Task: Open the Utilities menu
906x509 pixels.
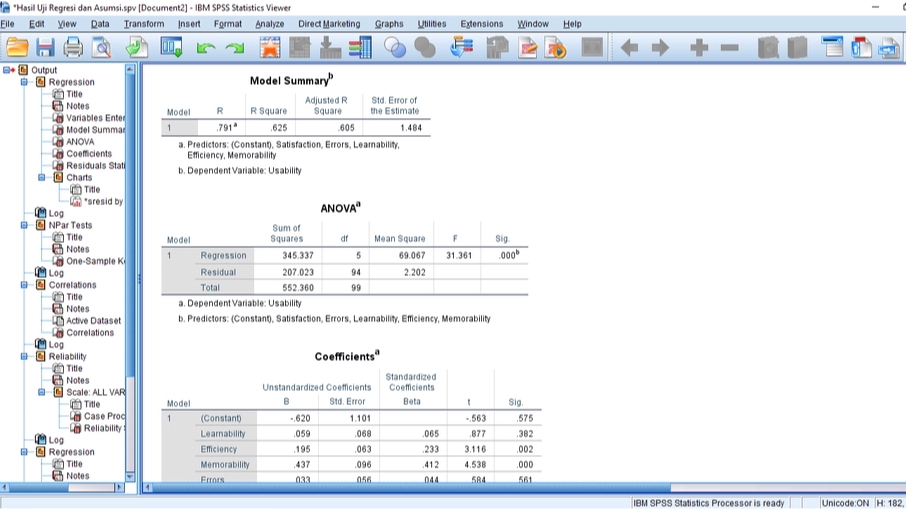Action: click(x=432, y=24)
